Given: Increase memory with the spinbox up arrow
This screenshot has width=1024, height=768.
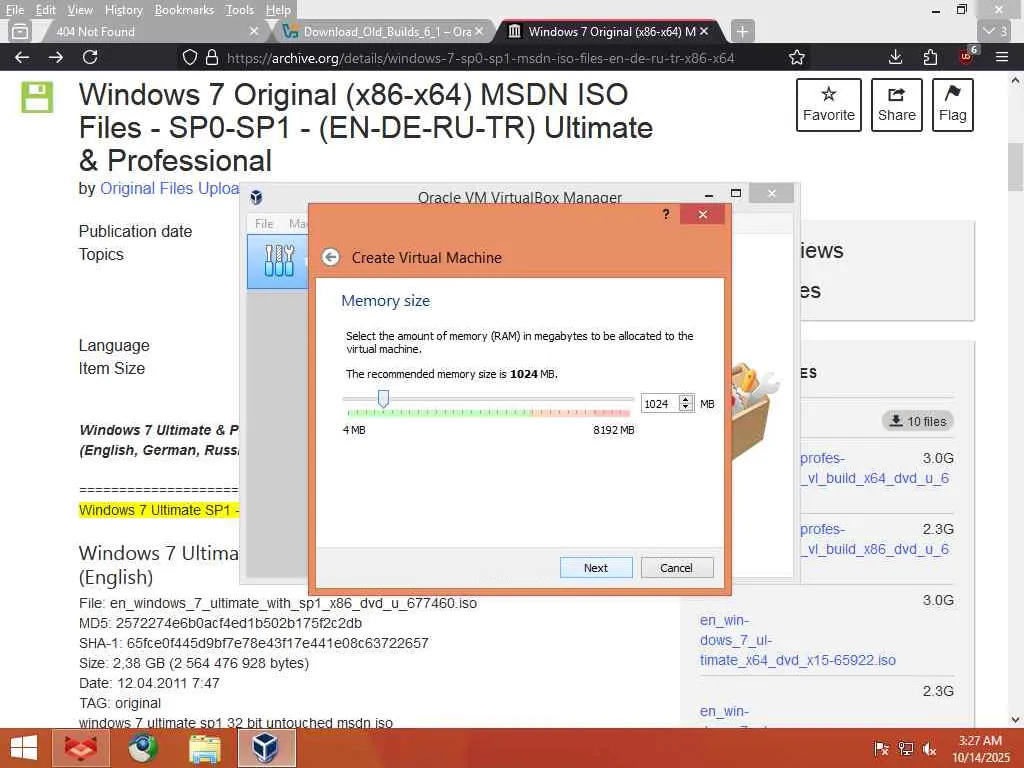Looking at the screenshot, I should click(686, 400).
